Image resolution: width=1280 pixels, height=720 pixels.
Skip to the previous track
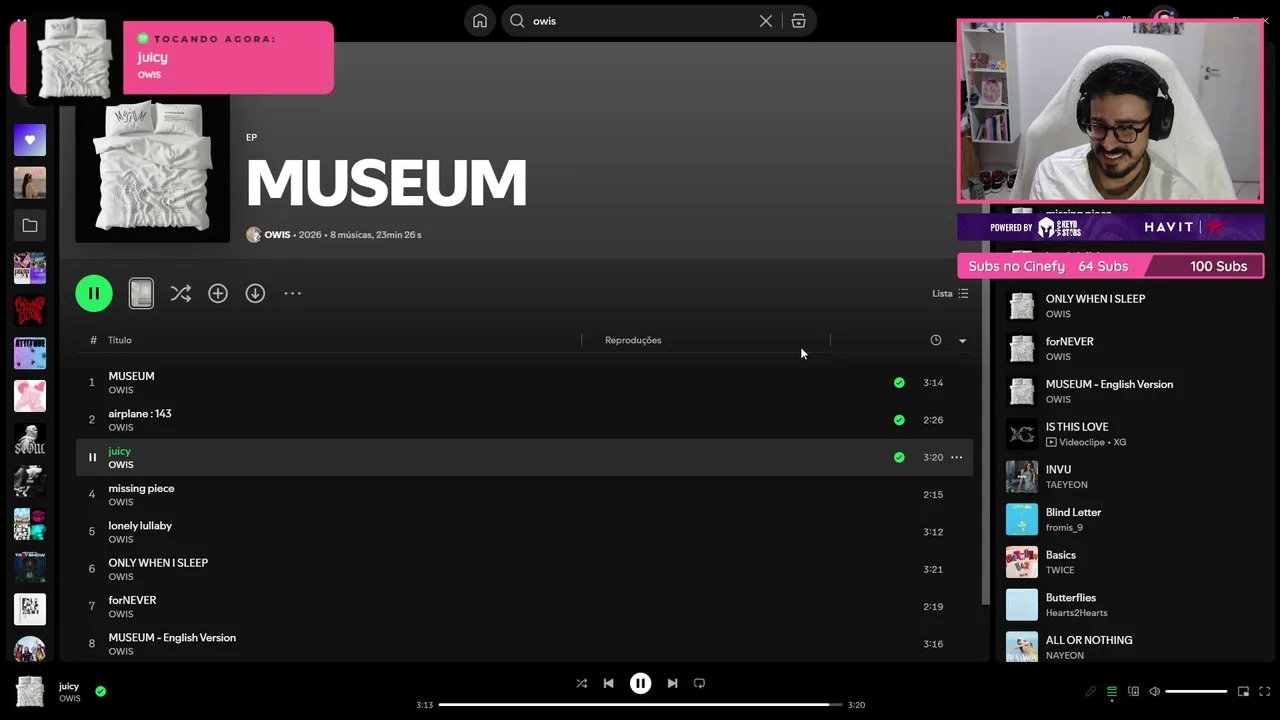pyautogui.click(x=608, y=683)
